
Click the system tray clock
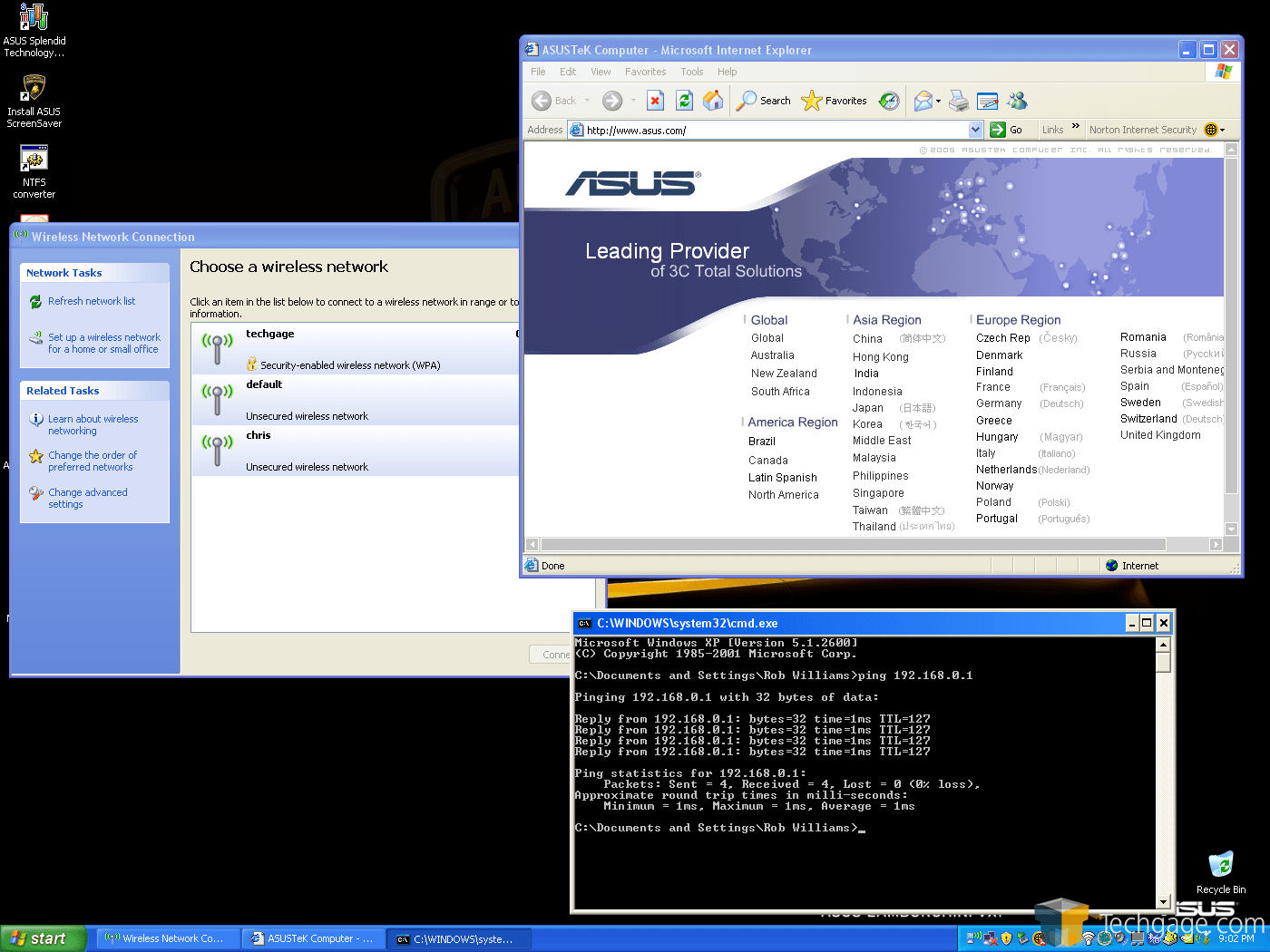tap(1236, 938)
